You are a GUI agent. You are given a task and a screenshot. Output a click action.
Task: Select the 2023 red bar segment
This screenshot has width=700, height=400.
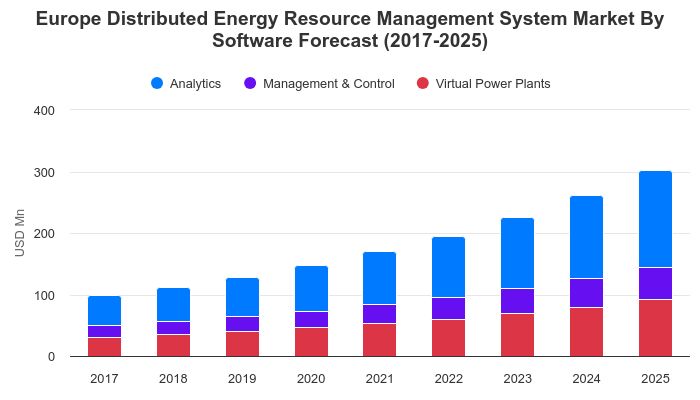517,335
